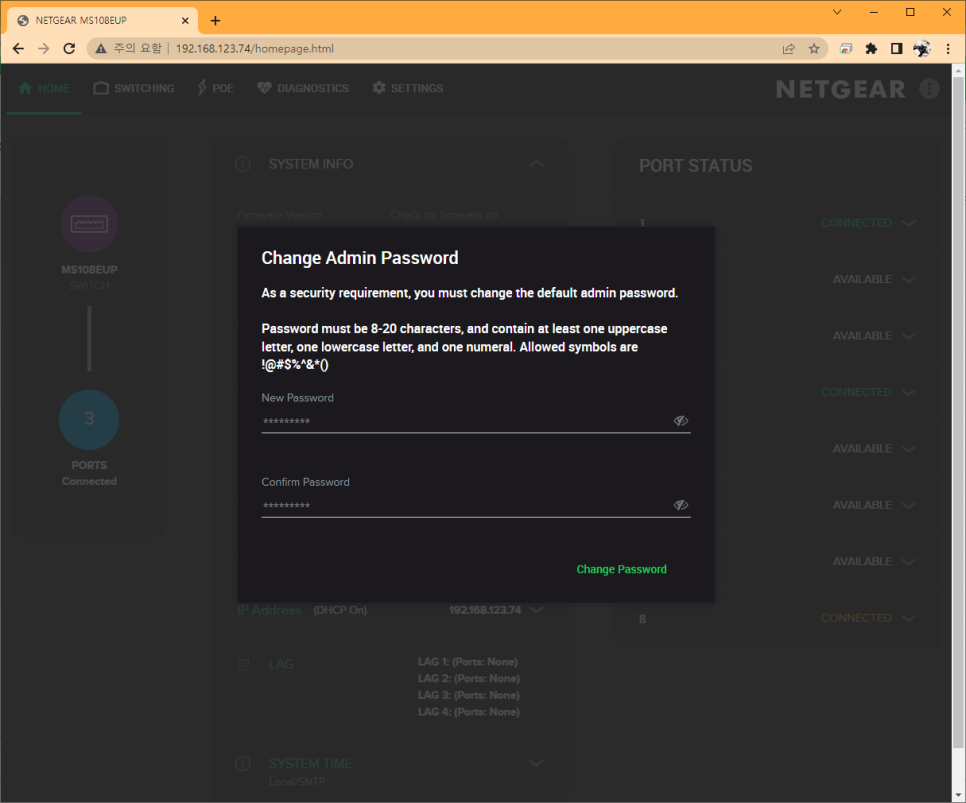
Task: Open the cast media icon
Action: (846, 49)
